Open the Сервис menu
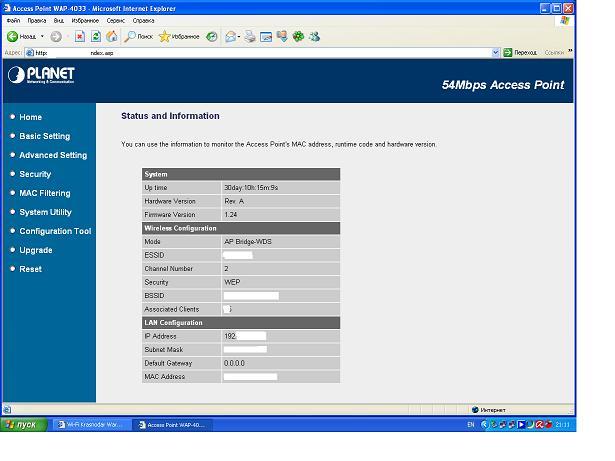The height and width of the screenshot is (461, 615). click(x=117, y=20)
